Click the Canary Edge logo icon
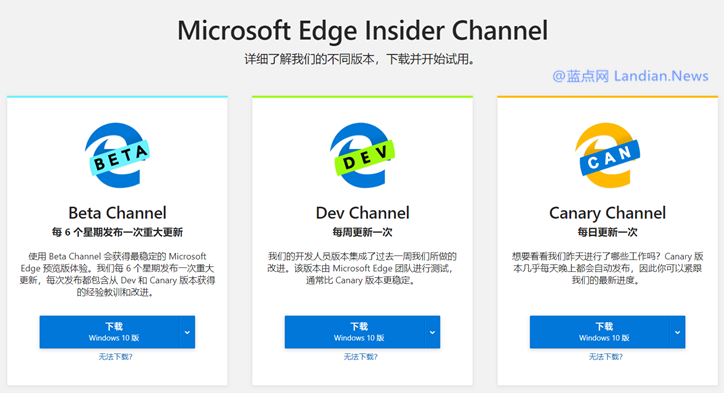Viewport: 724px width, 393px height. (608, 155)
